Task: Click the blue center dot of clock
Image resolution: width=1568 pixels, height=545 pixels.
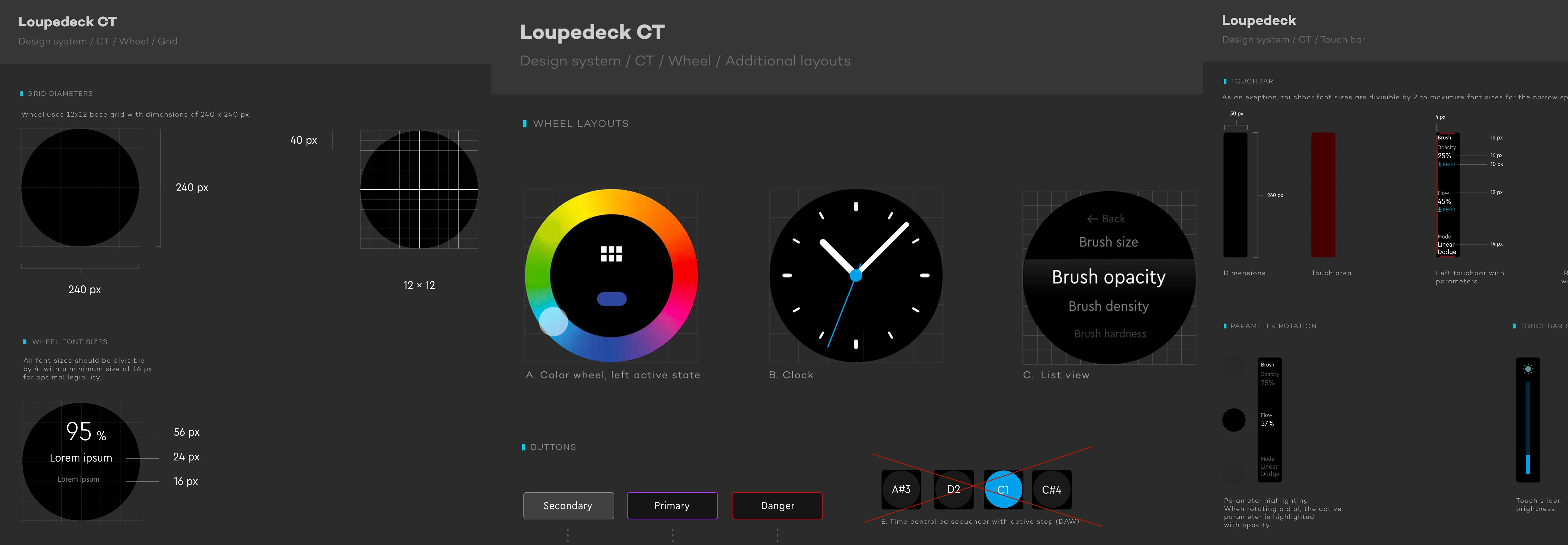Action: tap(856, 276)
